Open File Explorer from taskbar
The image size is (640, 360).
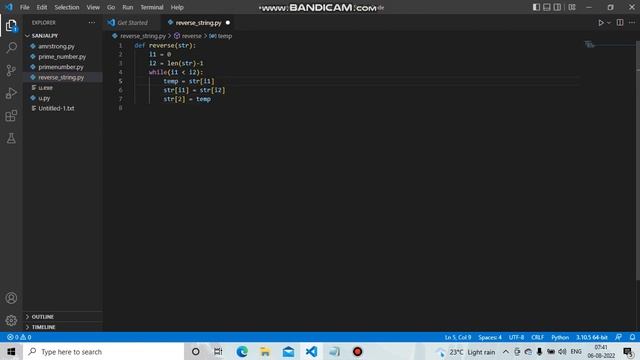265,351
